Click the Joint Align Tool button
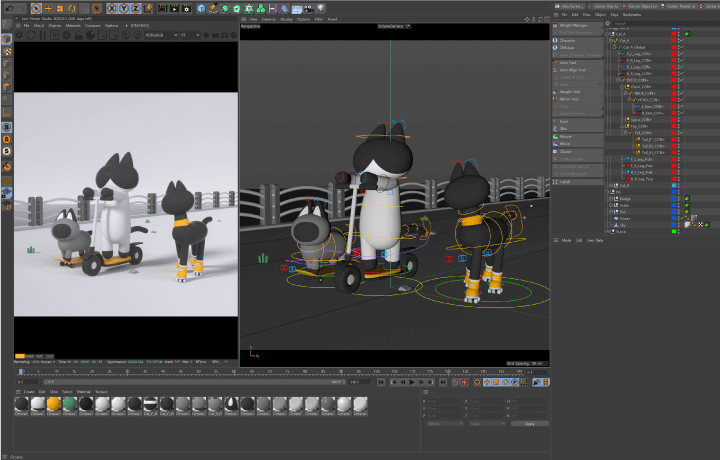720x460 pixels. point(578,70)
